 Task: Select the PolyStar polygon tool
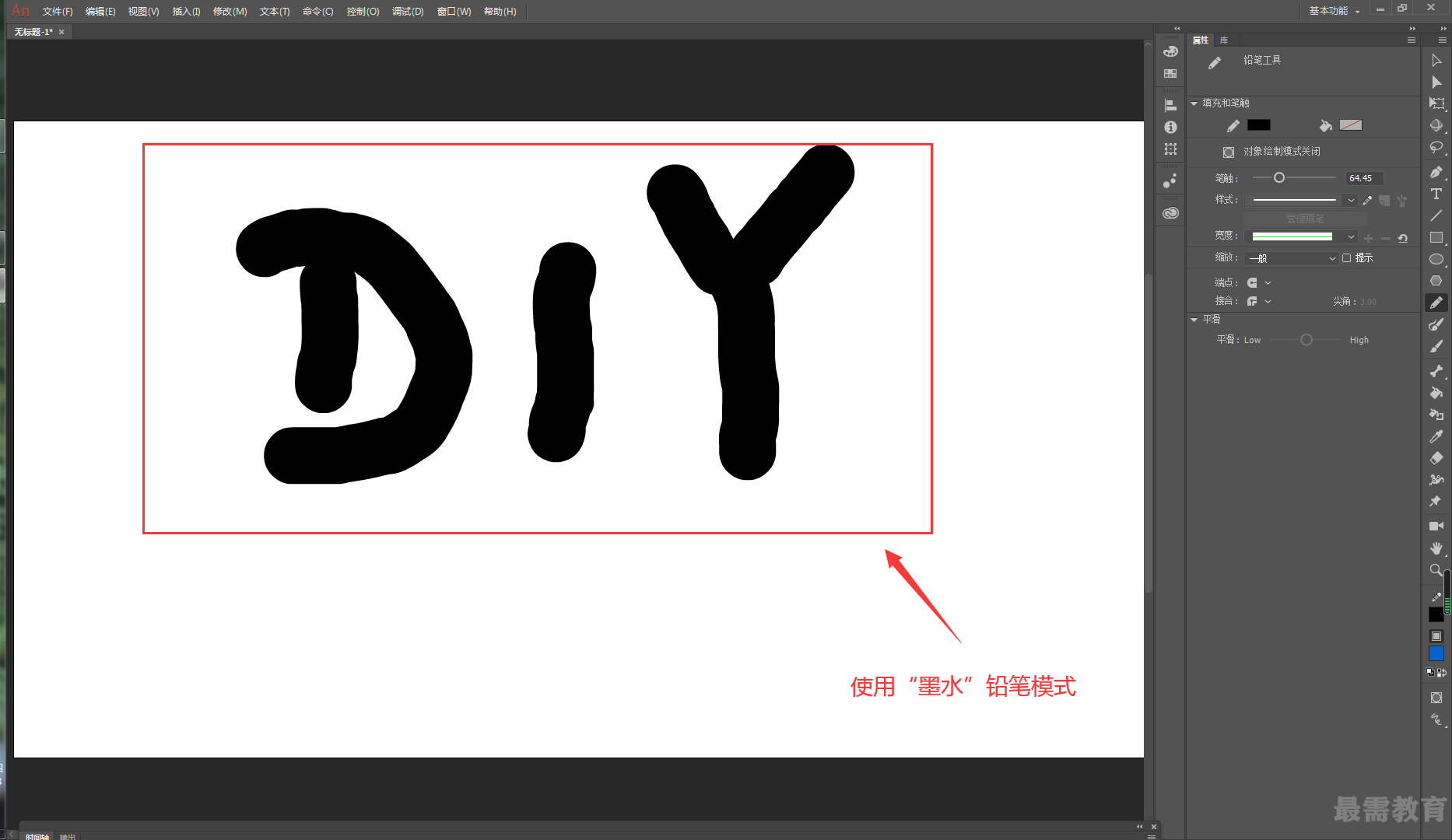tap(1436, 281)
